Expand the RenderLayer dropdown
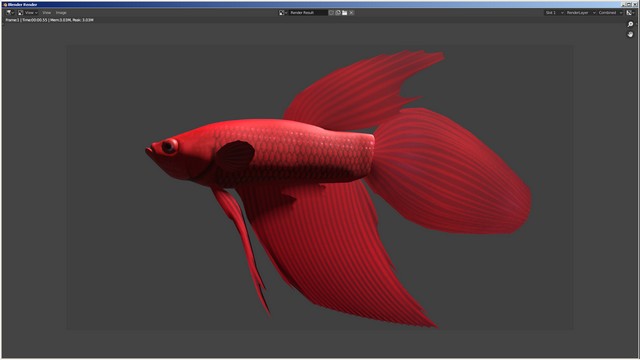The width and height of the screenshot is (640, 360). pyautogui.click(x=581, y=13)
